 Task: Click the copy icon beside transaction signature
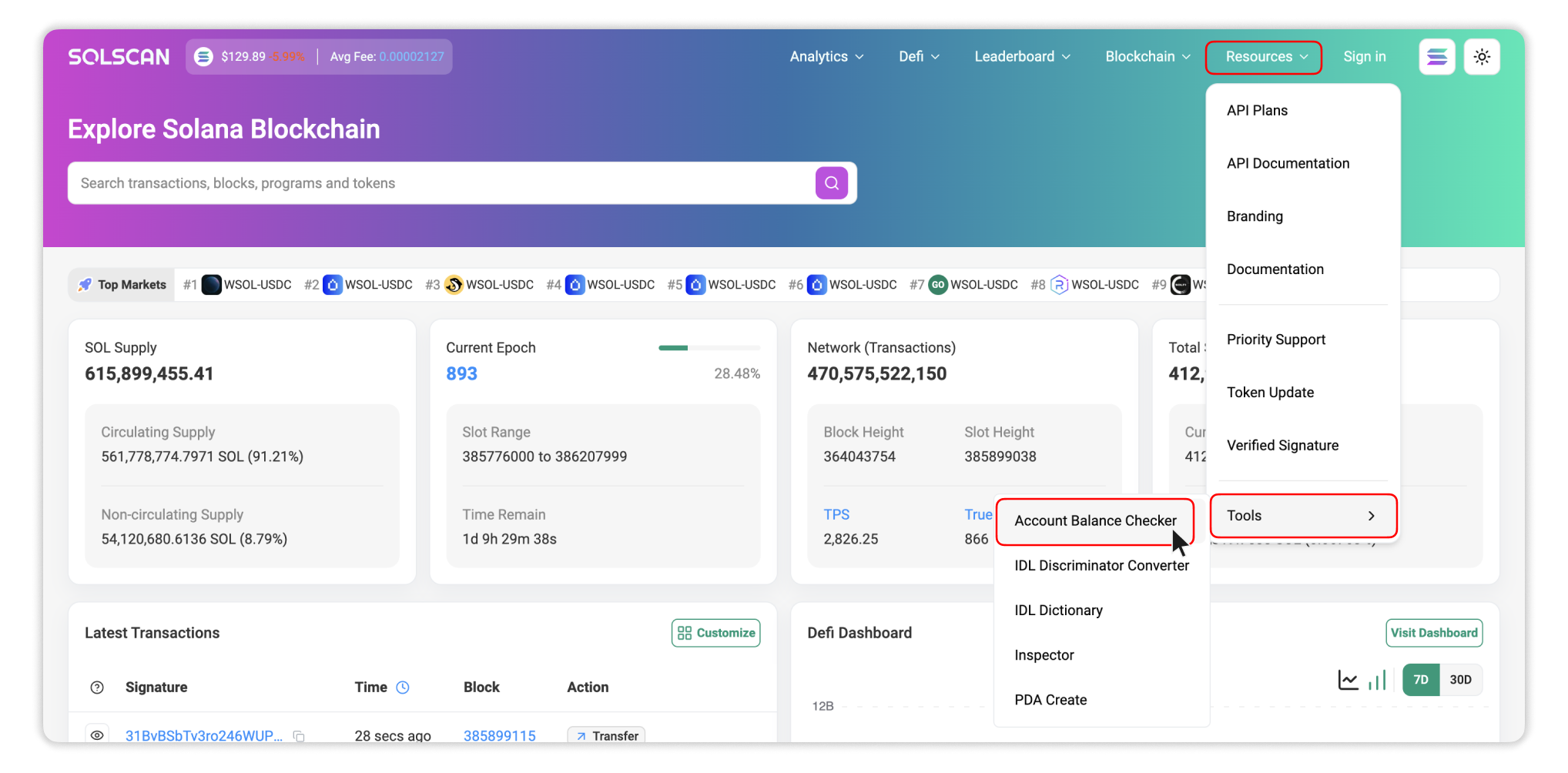pos(299,737)
